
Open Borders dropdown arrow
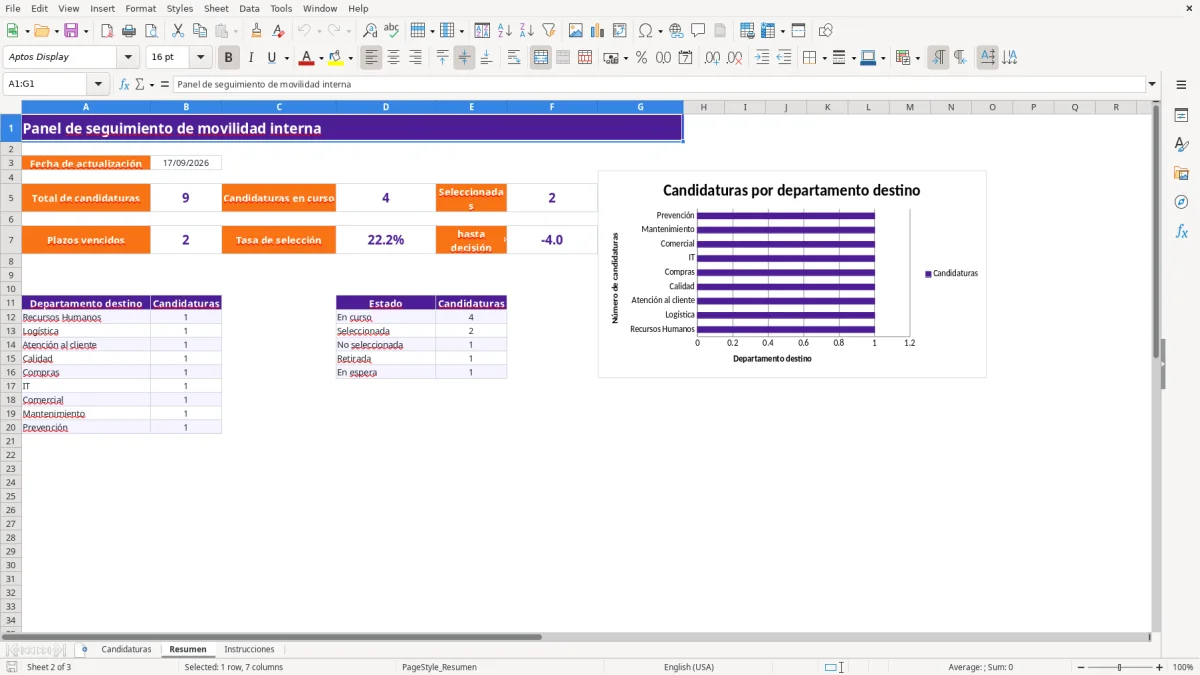[823, 58]
